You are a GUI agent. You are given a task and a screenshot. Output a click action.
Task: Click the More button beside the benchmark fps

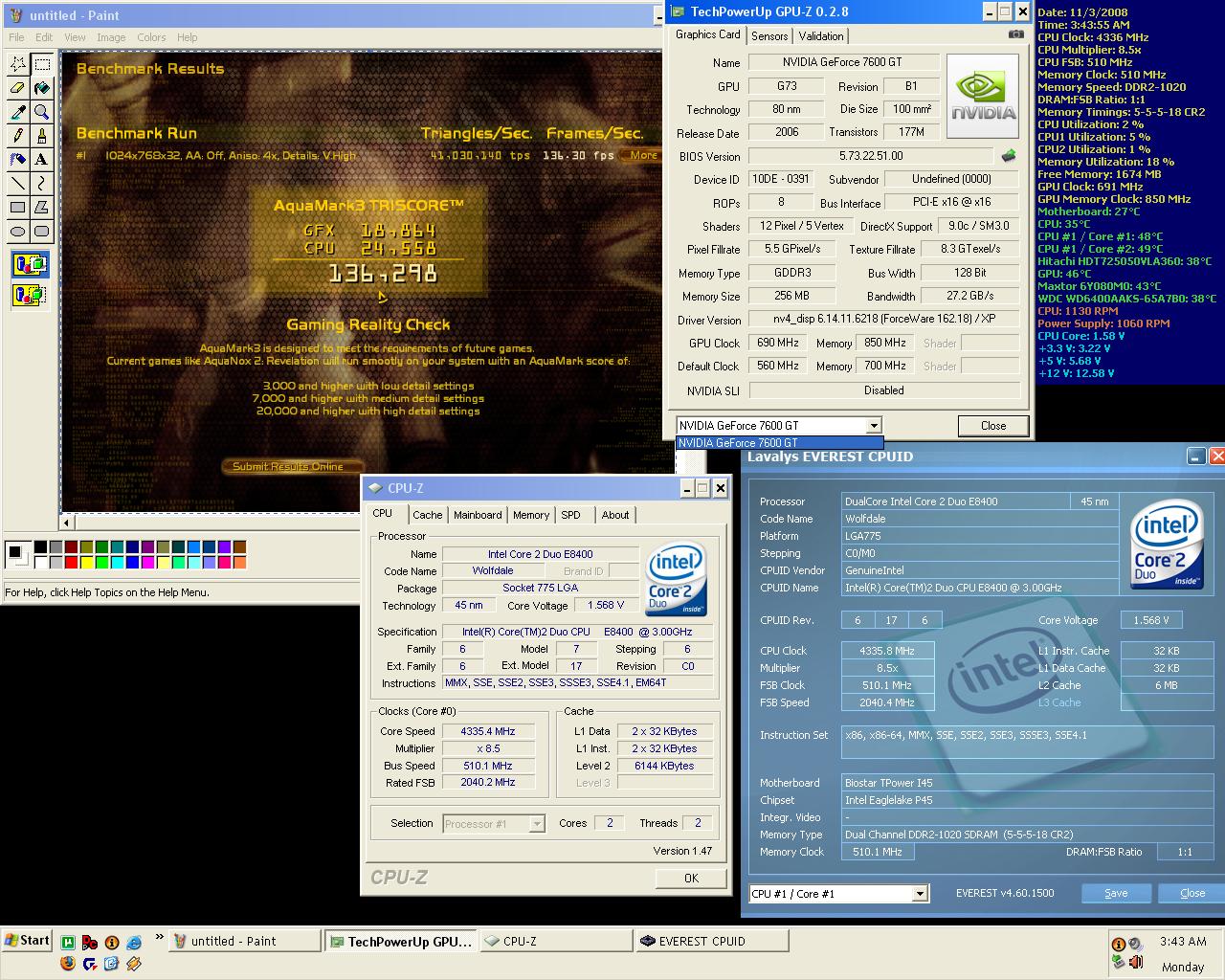coord(643,155)
